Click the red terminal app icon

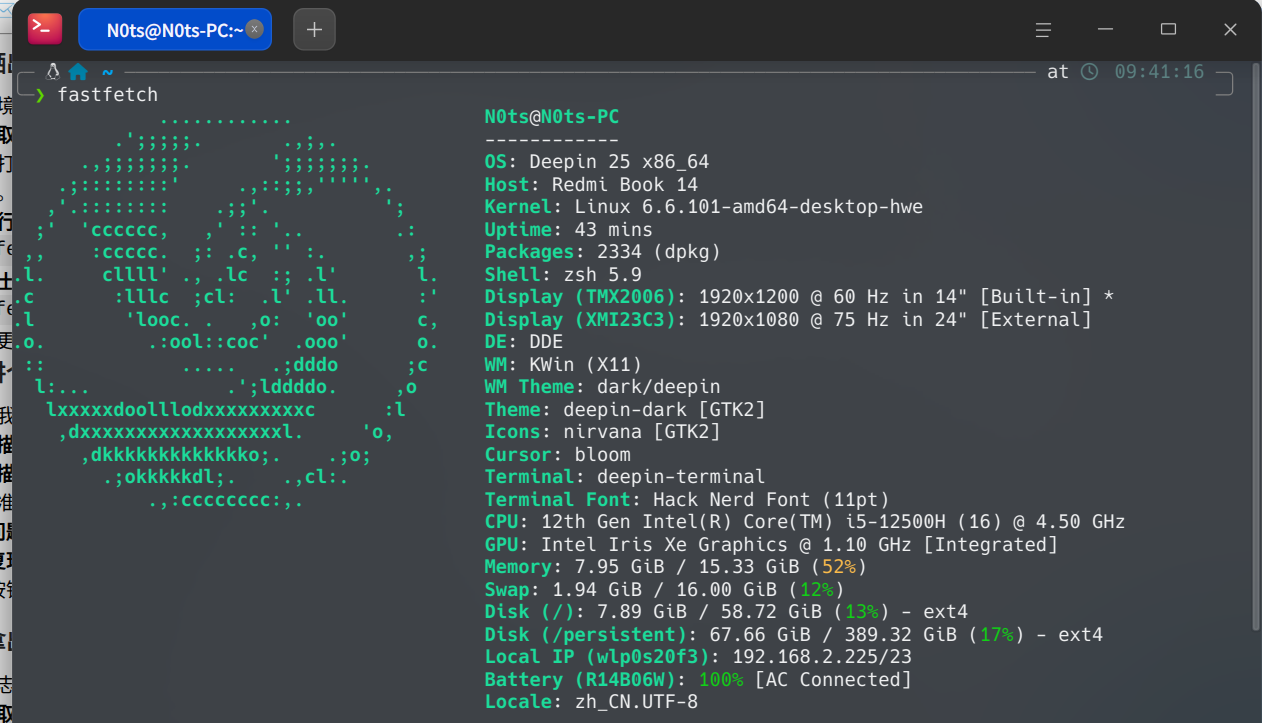(x=44, y=29)
